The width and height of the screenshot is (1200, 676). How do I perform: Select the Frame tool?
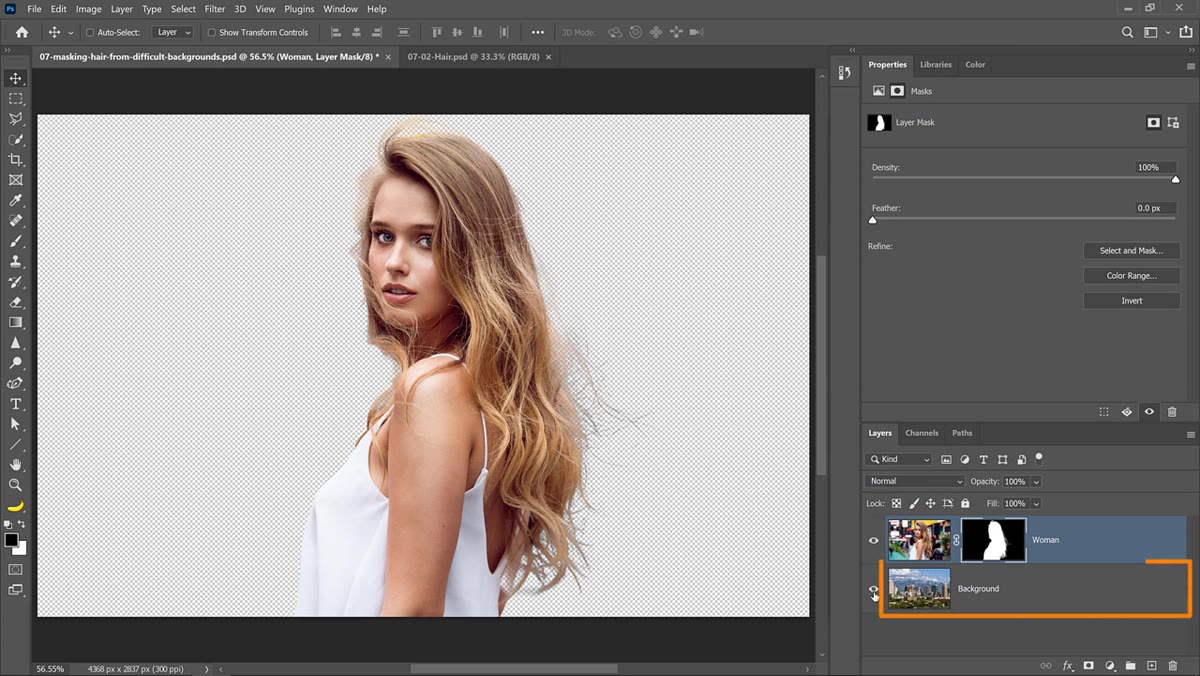click(x=15, y=180)
